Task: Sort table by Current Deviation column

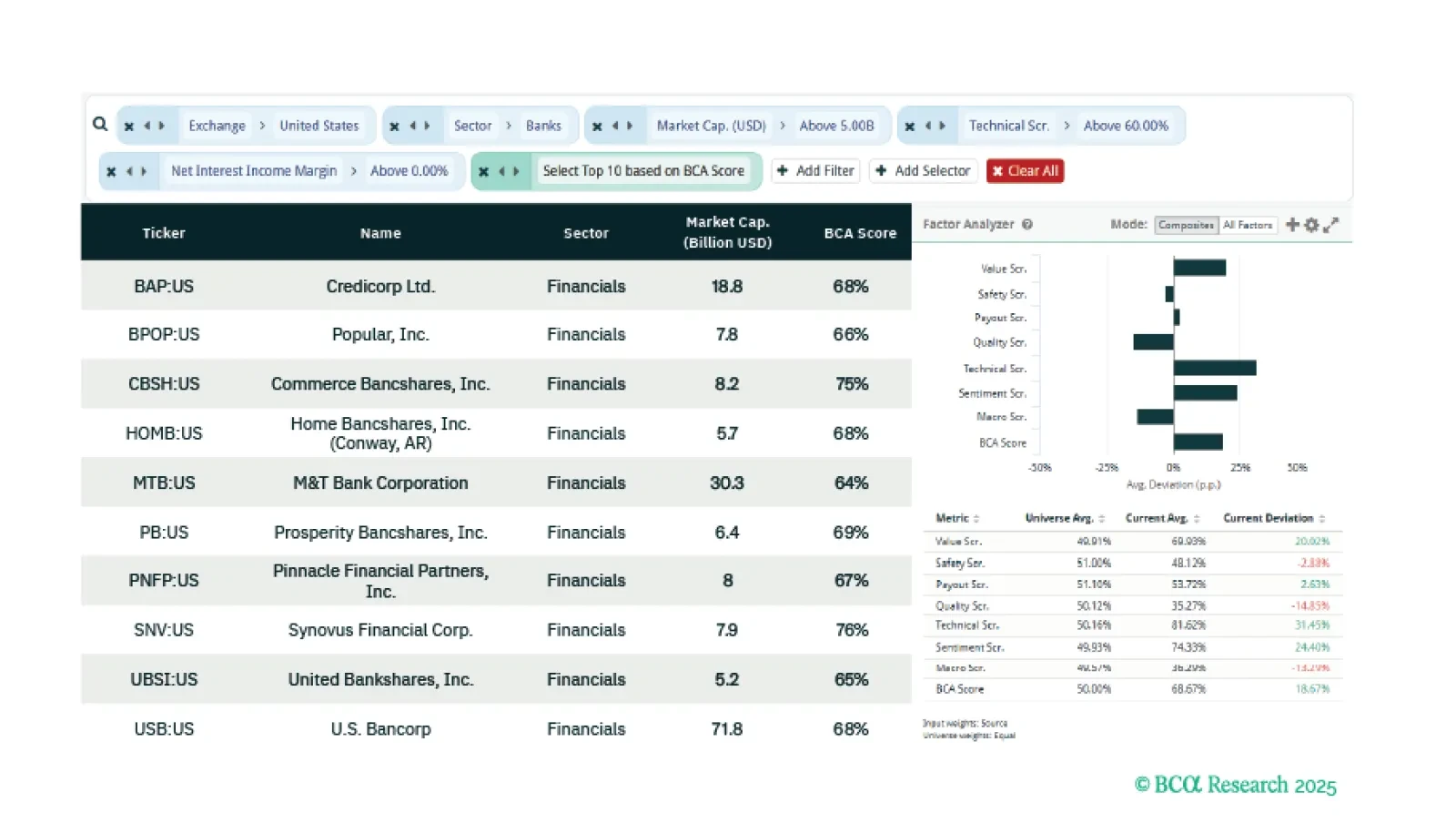Action: [1273, 518]
